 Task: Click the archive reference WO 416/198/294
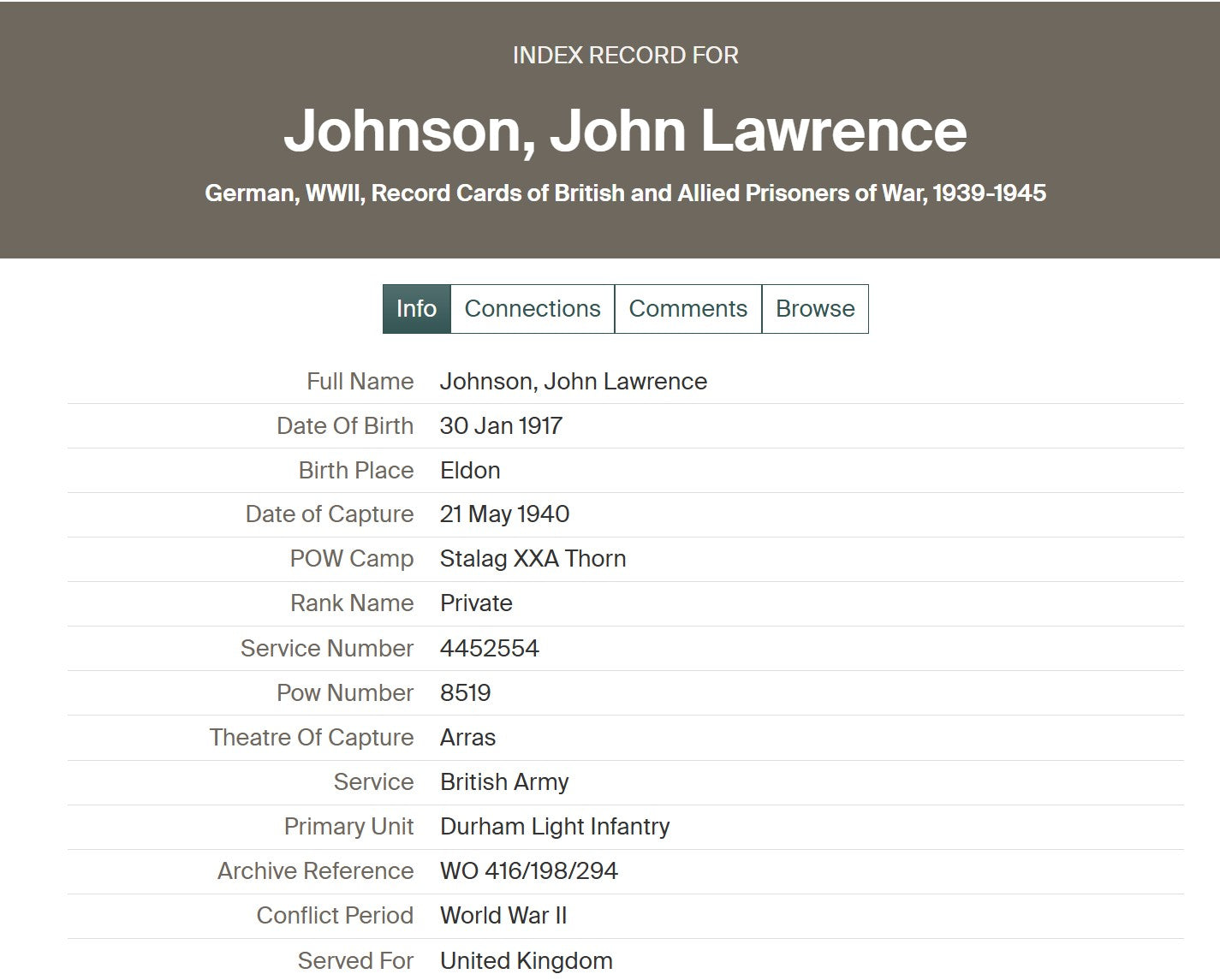pos(528,871)
